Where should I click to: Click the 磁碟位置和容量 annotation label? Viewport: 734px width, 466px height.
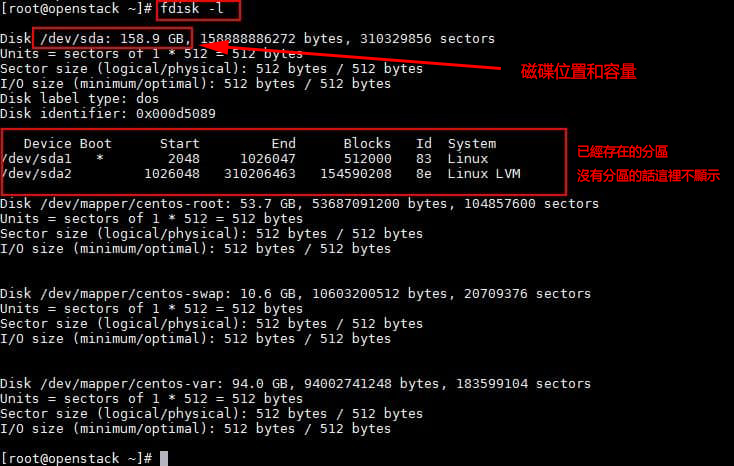tap(579, 73)
